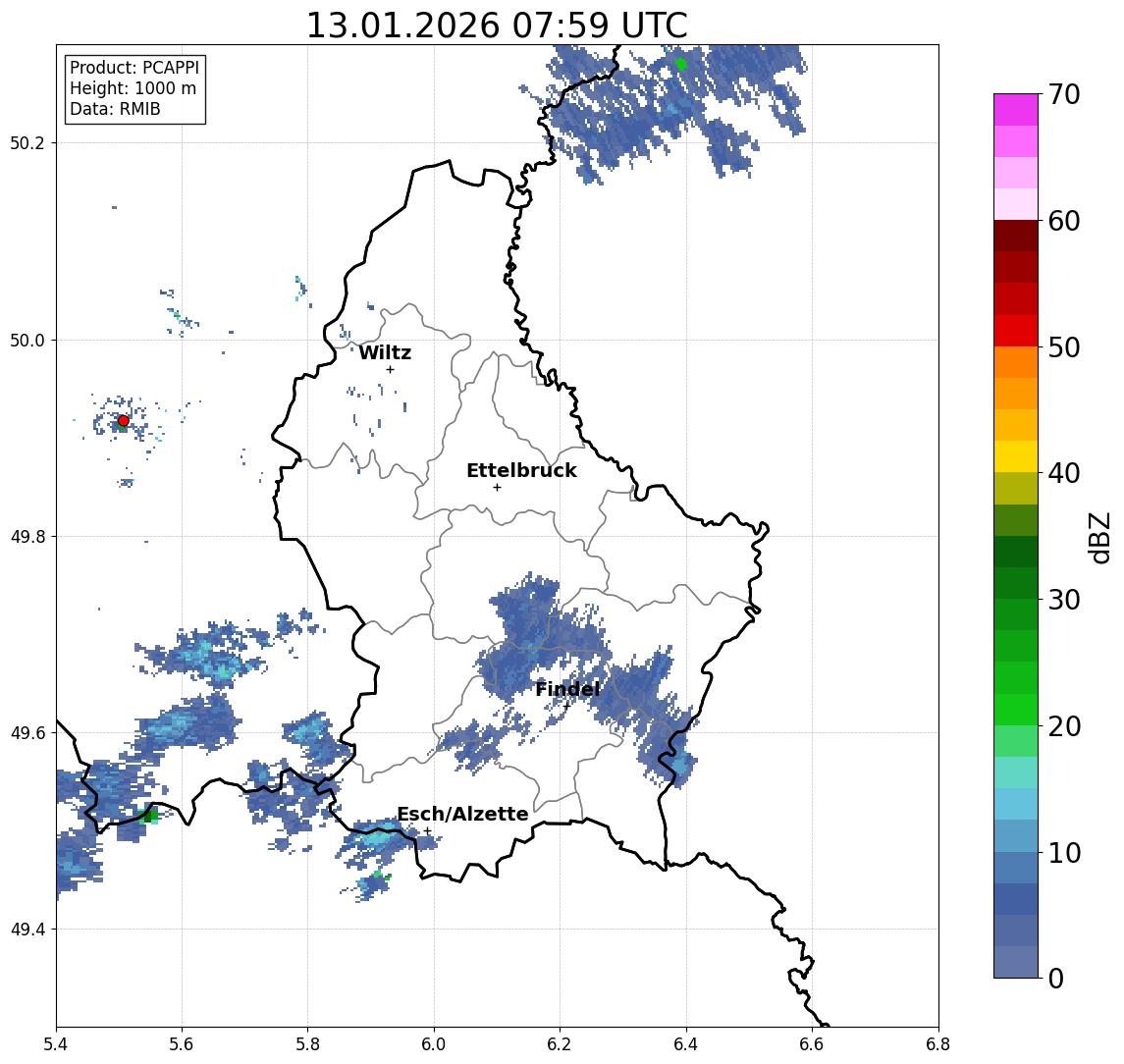Click the yellow colorbar band at 40
This screenshot has height=1064, width=1124.
click(1016, 457)
